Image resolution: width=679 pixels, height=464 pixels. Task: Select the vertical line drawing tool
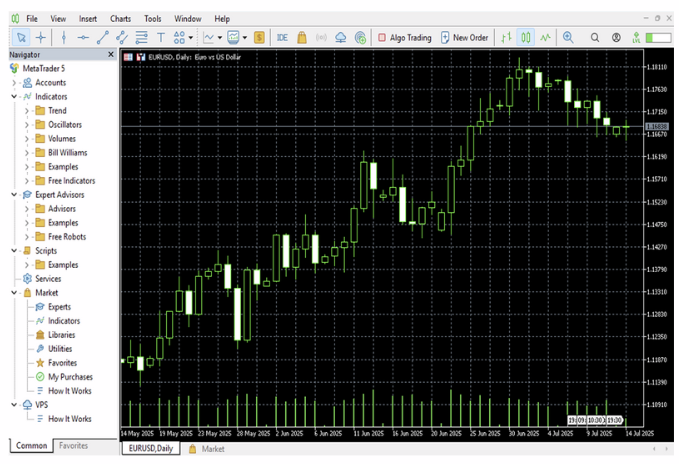[x=63, y=37]
